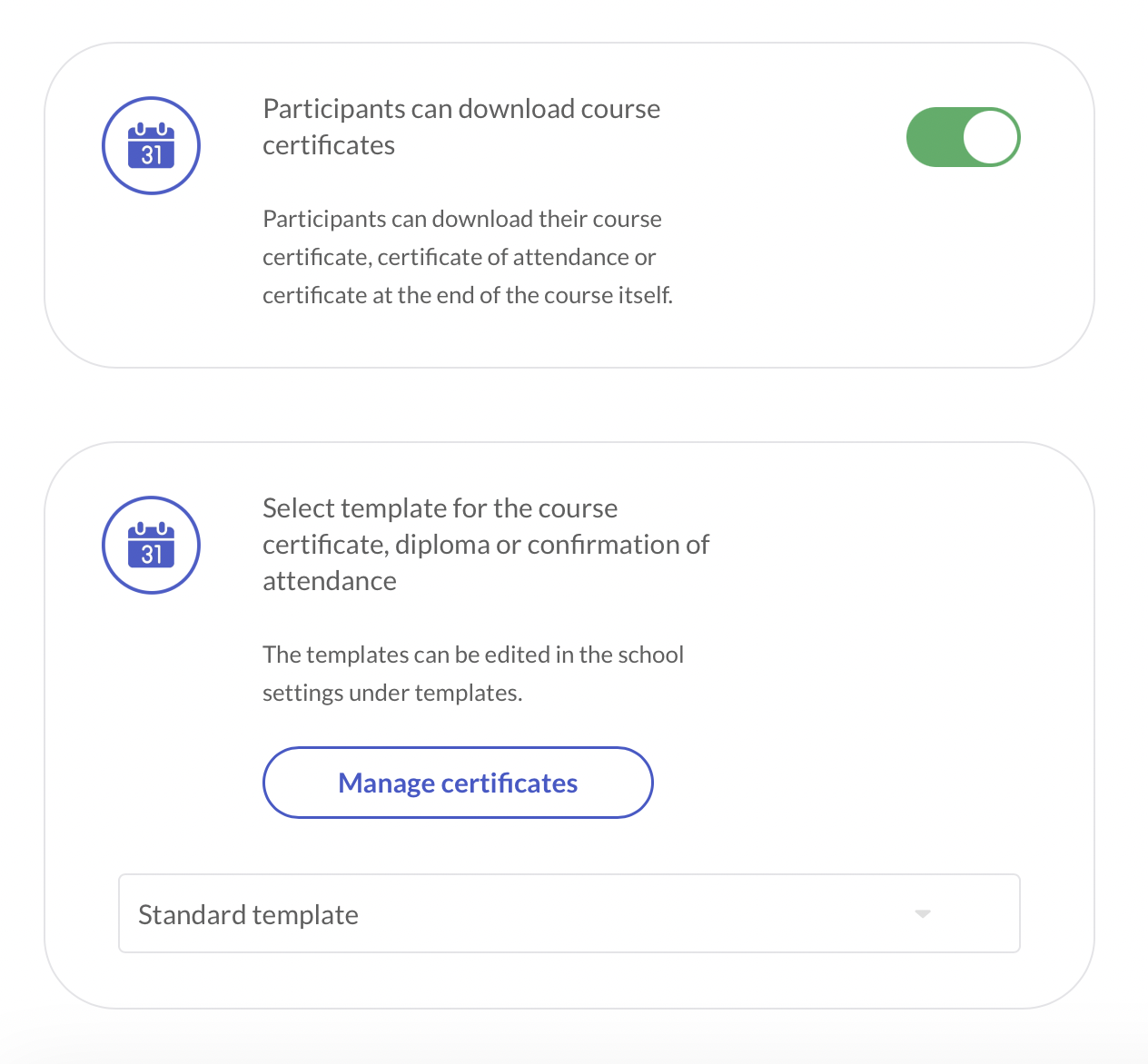This screenshot has width=1148, height=1064.
Task: Click the 'certificate, certificate of attendance or' line
Action: [459, 258]
